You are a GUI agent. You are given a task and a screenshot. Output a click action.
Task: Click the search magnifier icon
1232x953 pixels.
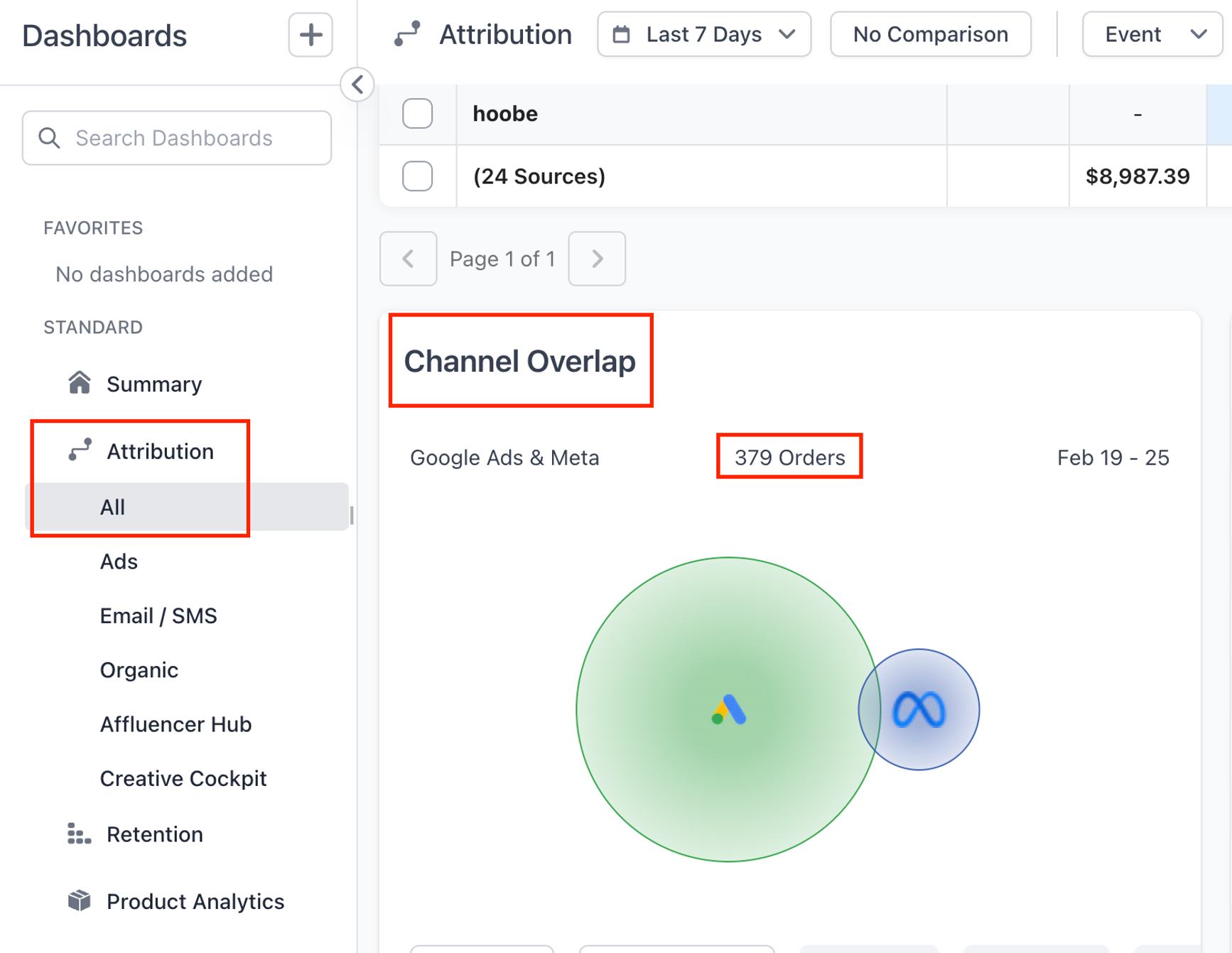[x=49, y=138]
